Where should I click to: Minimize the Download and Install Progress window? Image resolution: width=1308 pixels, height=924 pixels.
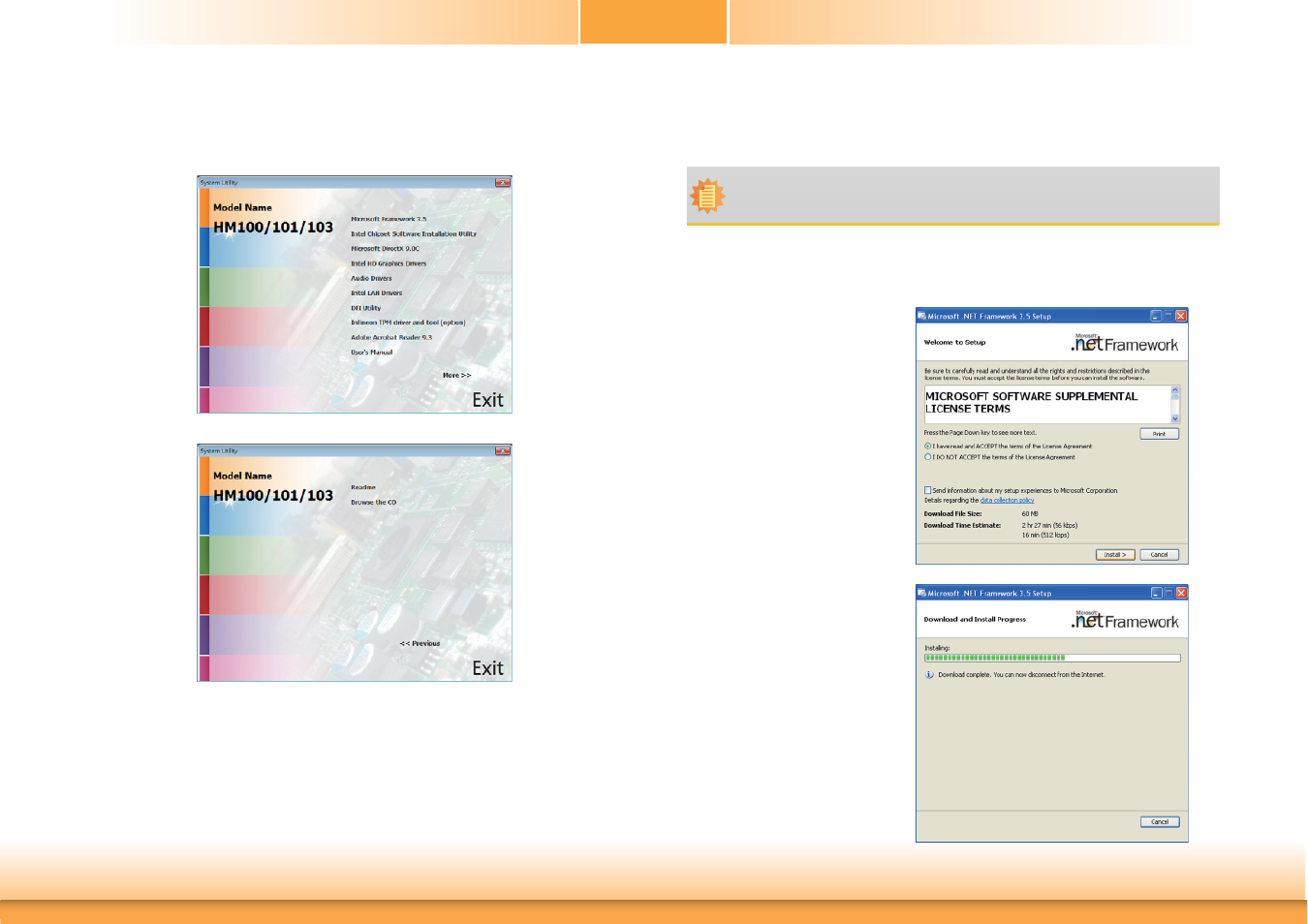coord(1156,593)
